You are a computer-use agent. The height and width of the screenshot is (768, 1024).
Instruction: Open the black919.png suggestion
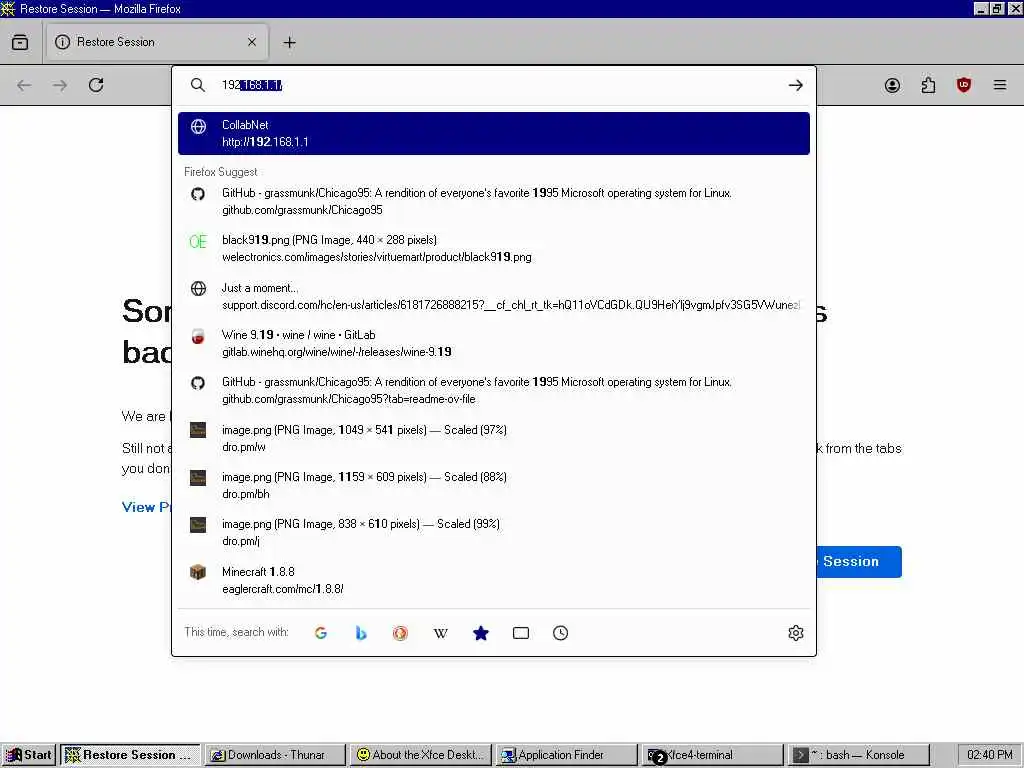[494, 248]
